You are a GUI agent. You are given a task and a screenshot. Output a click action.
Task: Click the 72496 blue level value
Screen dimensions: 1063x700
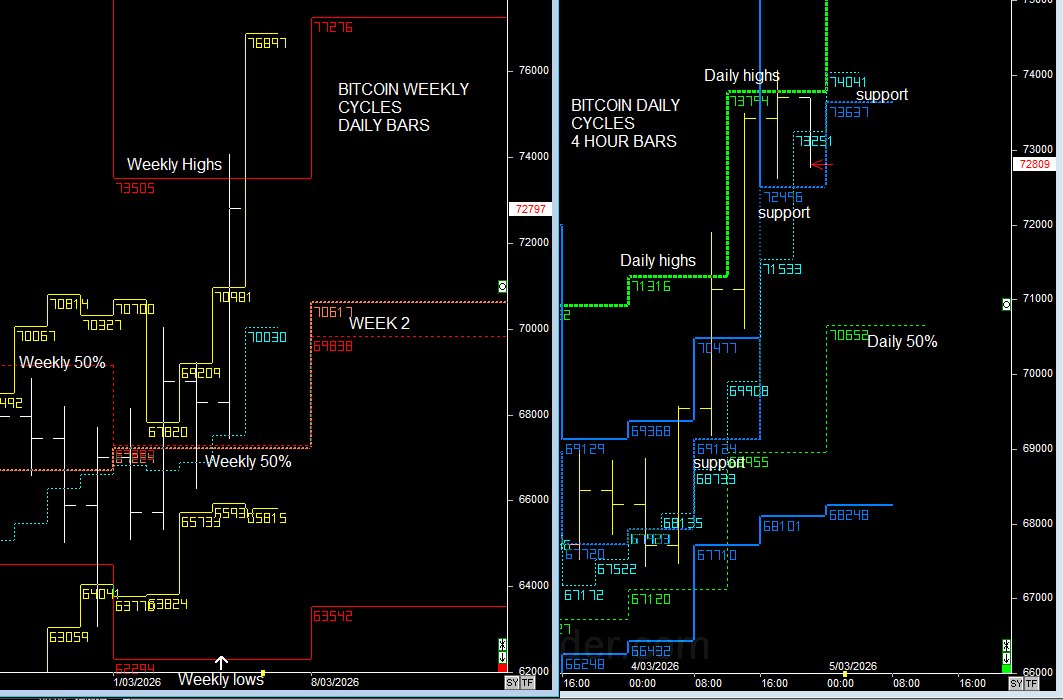point(783,197)
